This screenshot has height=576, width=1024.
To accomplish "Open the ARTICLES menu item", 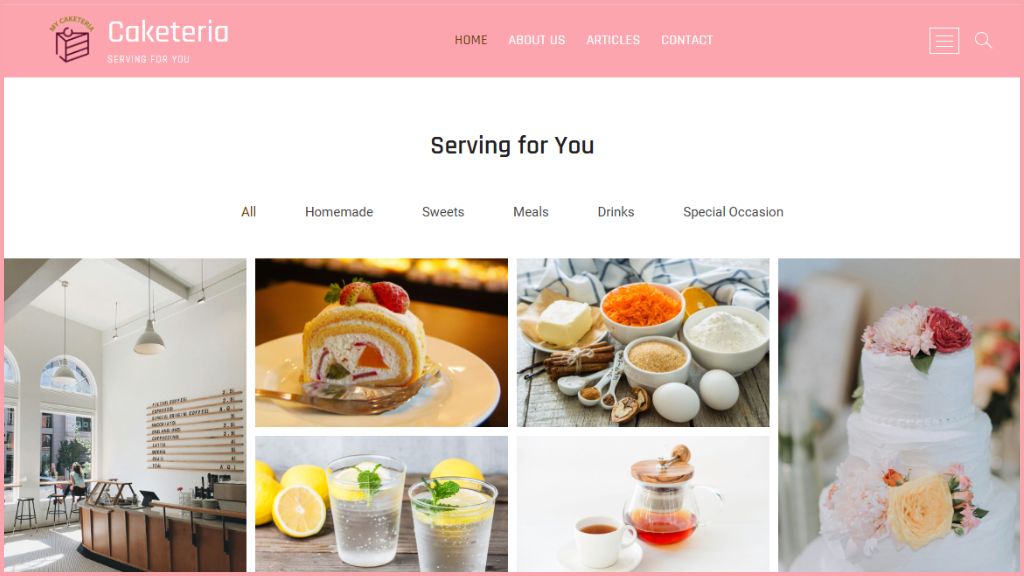I will click(x=613, y=40).
